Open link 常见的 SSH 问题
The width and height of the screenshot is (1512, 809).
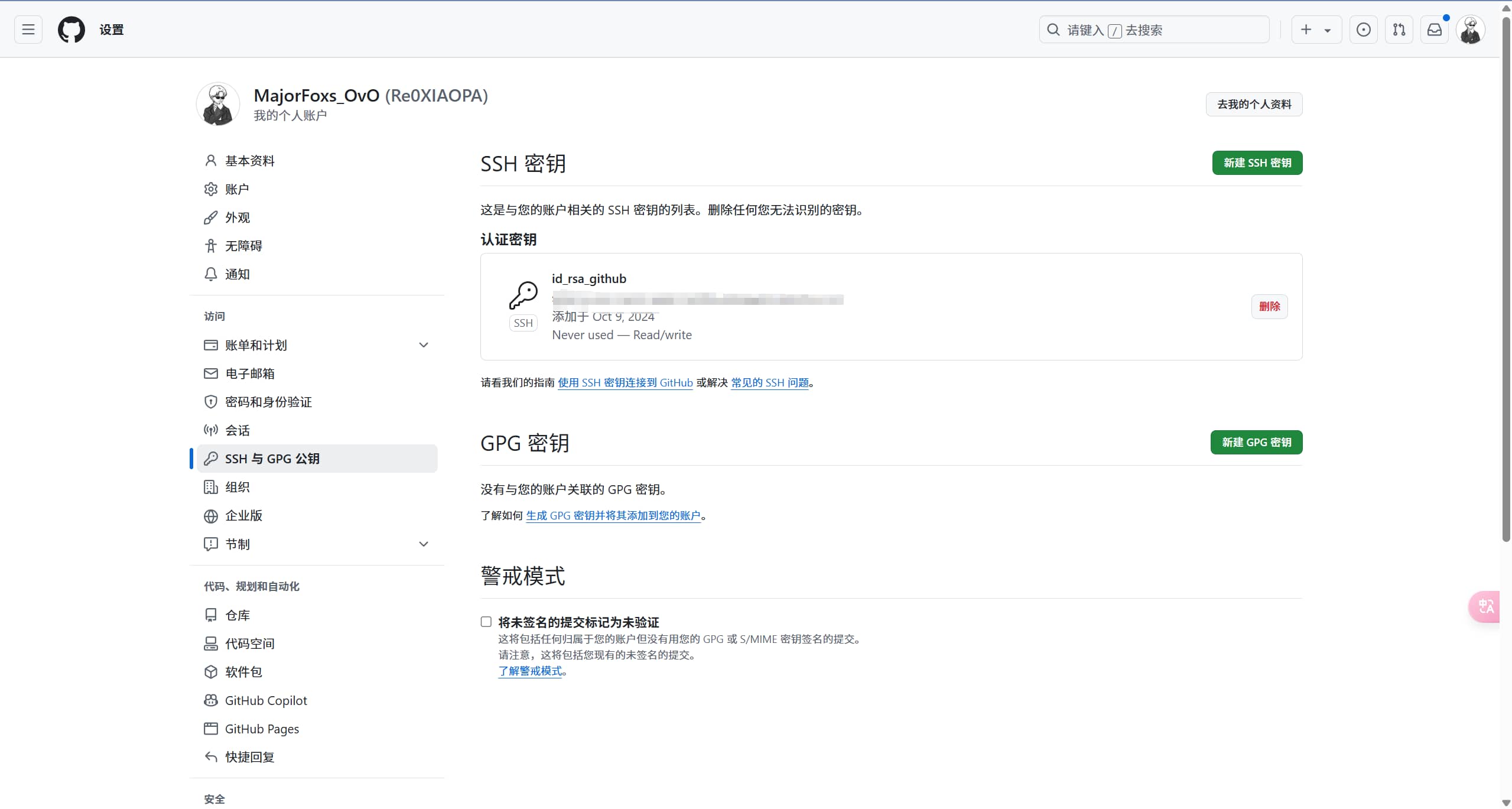point(770,382)
